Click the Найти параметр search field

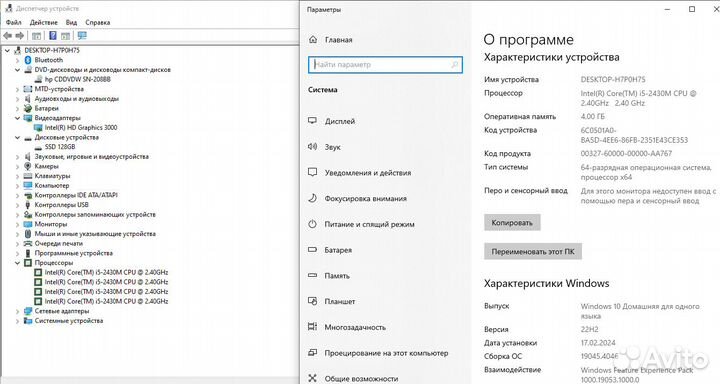385,65
